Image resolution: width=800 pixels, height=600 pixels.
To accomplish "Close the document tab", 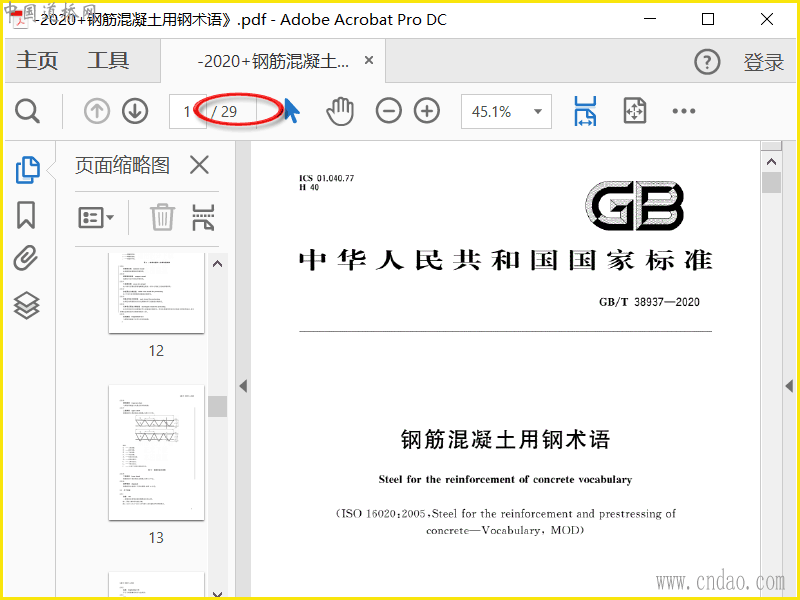I will (369, 60).
